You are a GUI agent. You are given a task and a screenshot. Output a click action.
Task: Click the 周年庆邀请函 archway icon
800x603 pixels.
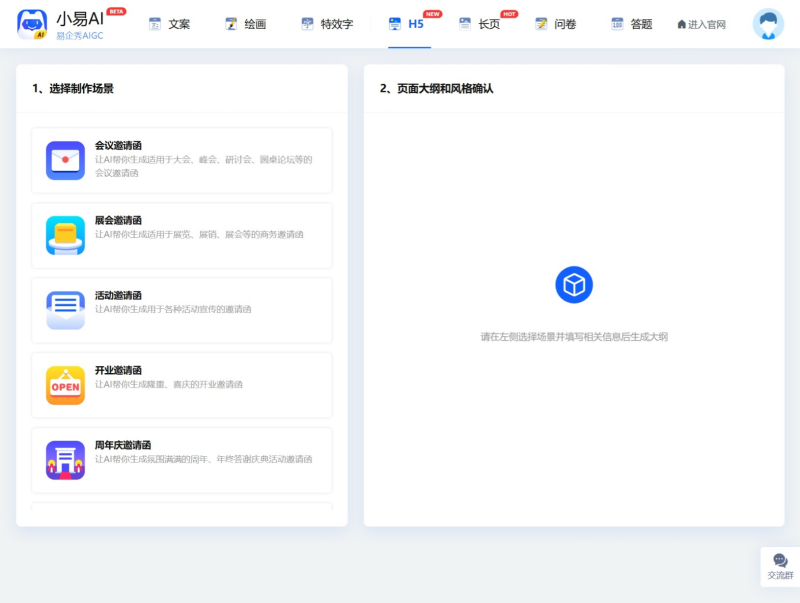tap(65, 460)
